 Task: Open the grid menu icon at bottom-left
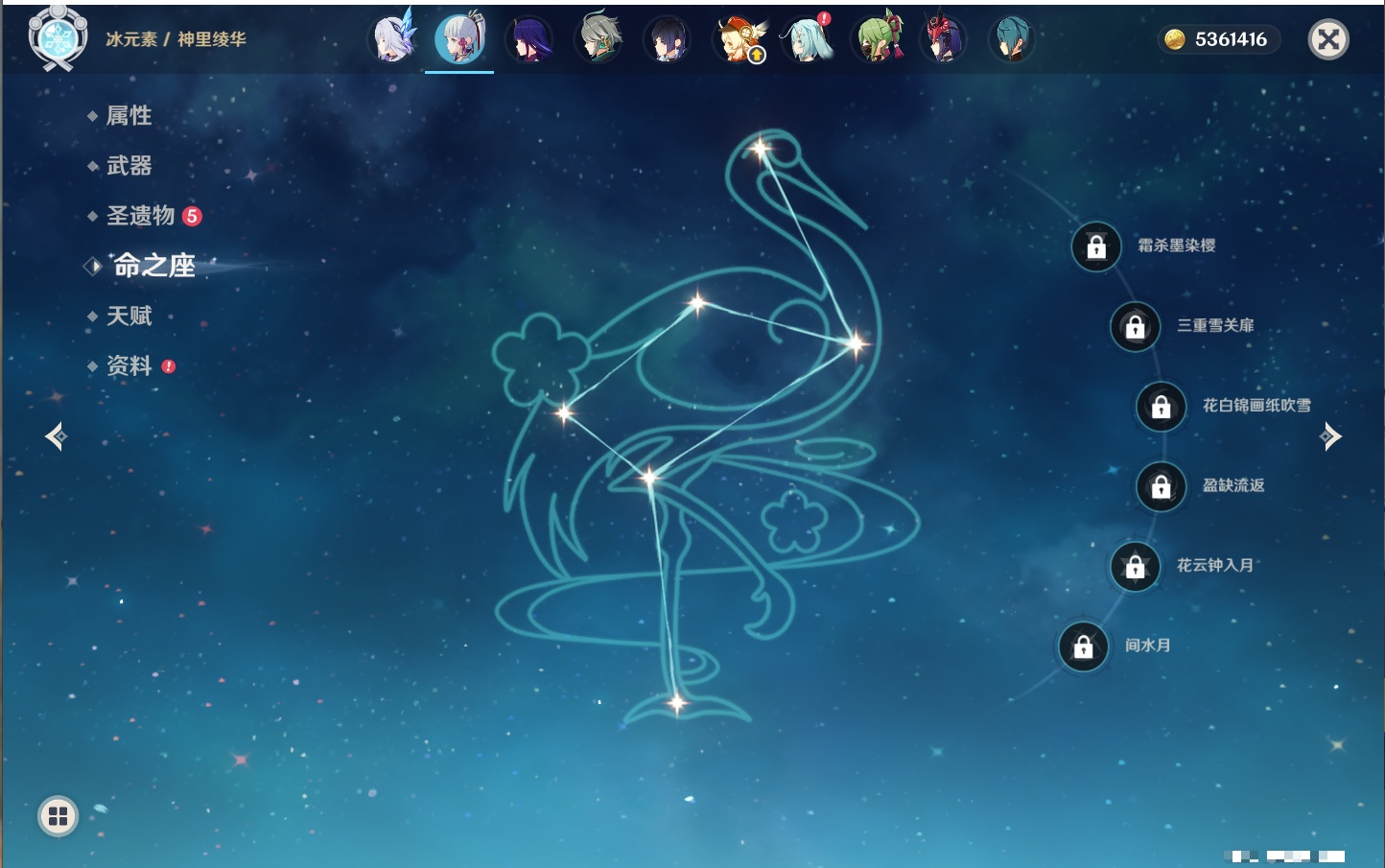pyautogui.click(x=58, y=816)
